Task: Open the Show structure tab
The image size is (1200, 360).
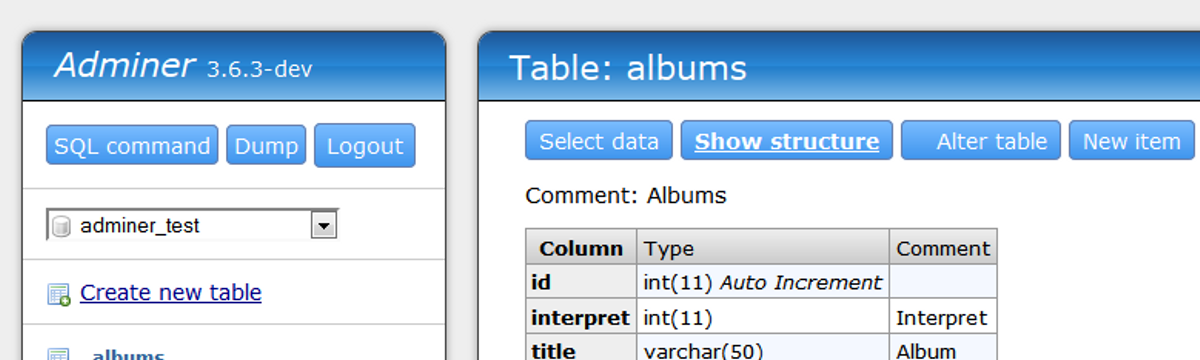Action: (x=787, y=141)
